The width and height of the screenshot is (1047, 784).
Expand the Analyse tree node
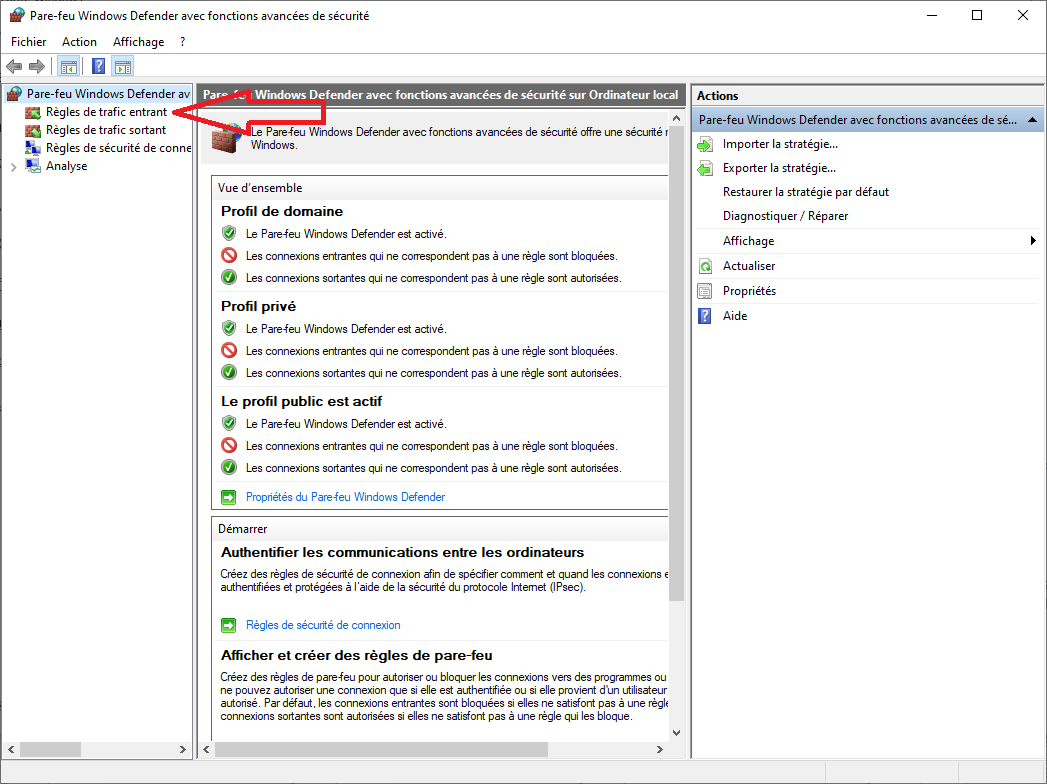(14, 167)
